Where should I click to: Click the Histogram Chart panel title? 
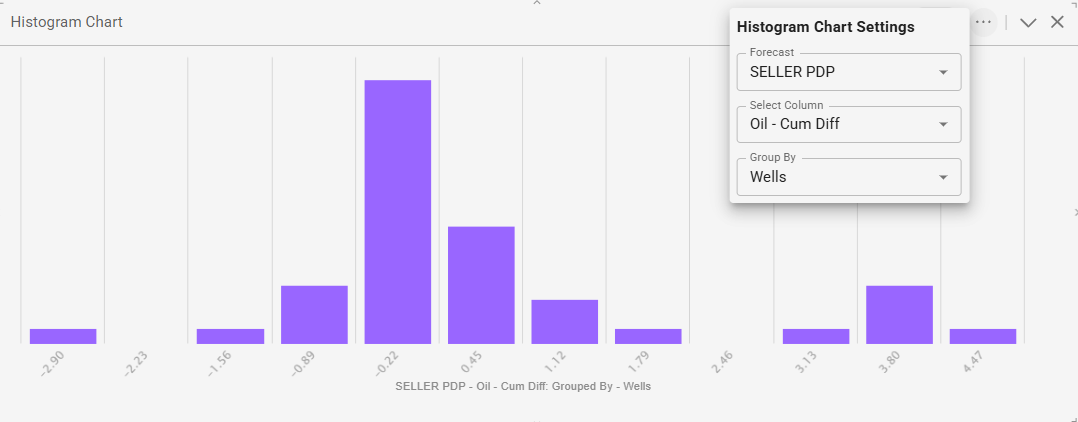pos(67,22)
